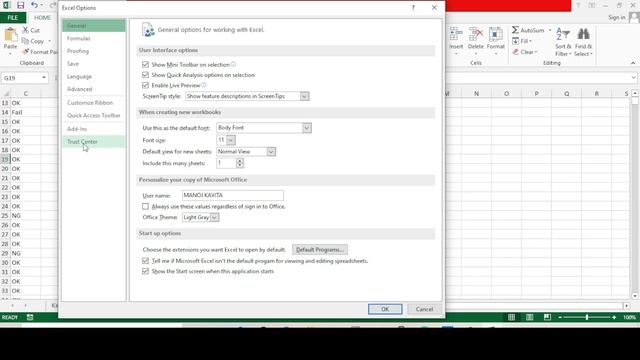Click the Sort & Filter icon
Viewport: 640px width, 360px height.
click(x=563, y=35)
